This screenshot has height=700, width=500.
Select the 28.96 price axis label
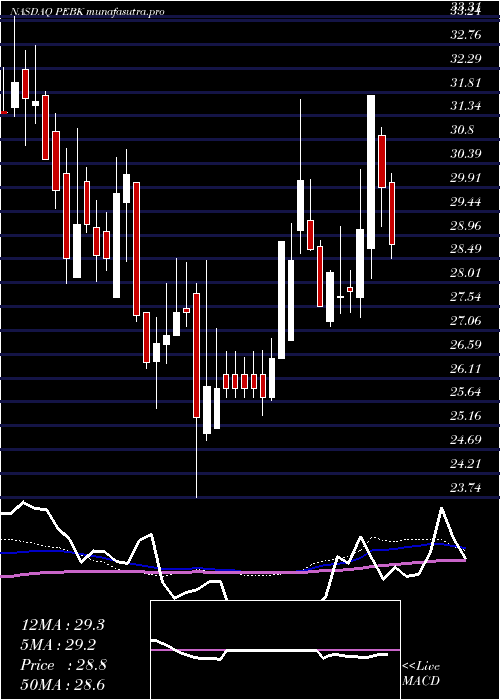point(466,225)
